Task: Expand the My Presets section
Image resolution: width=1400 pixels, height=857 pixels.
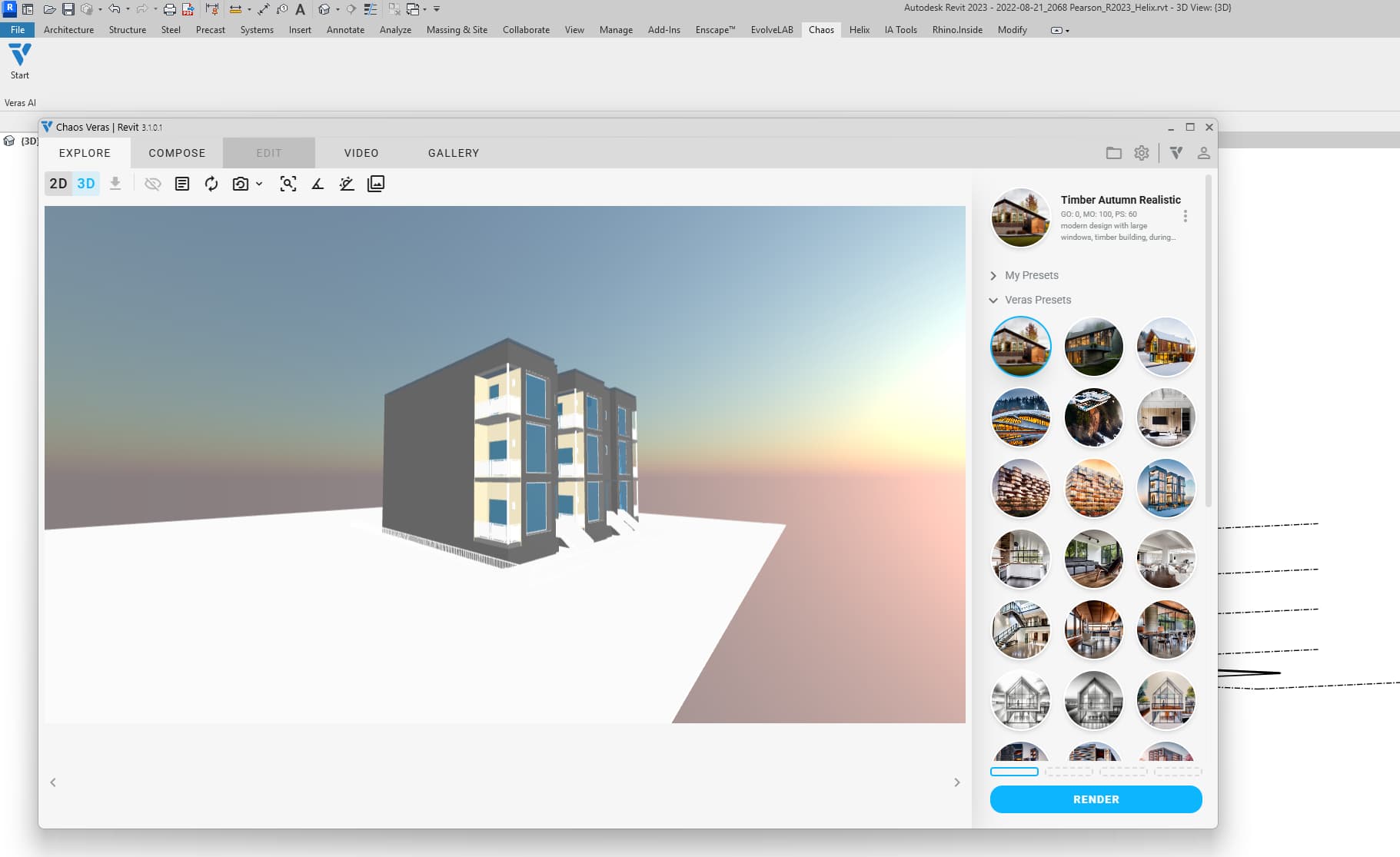Action: pyautogui.click(x=993, y=275)
